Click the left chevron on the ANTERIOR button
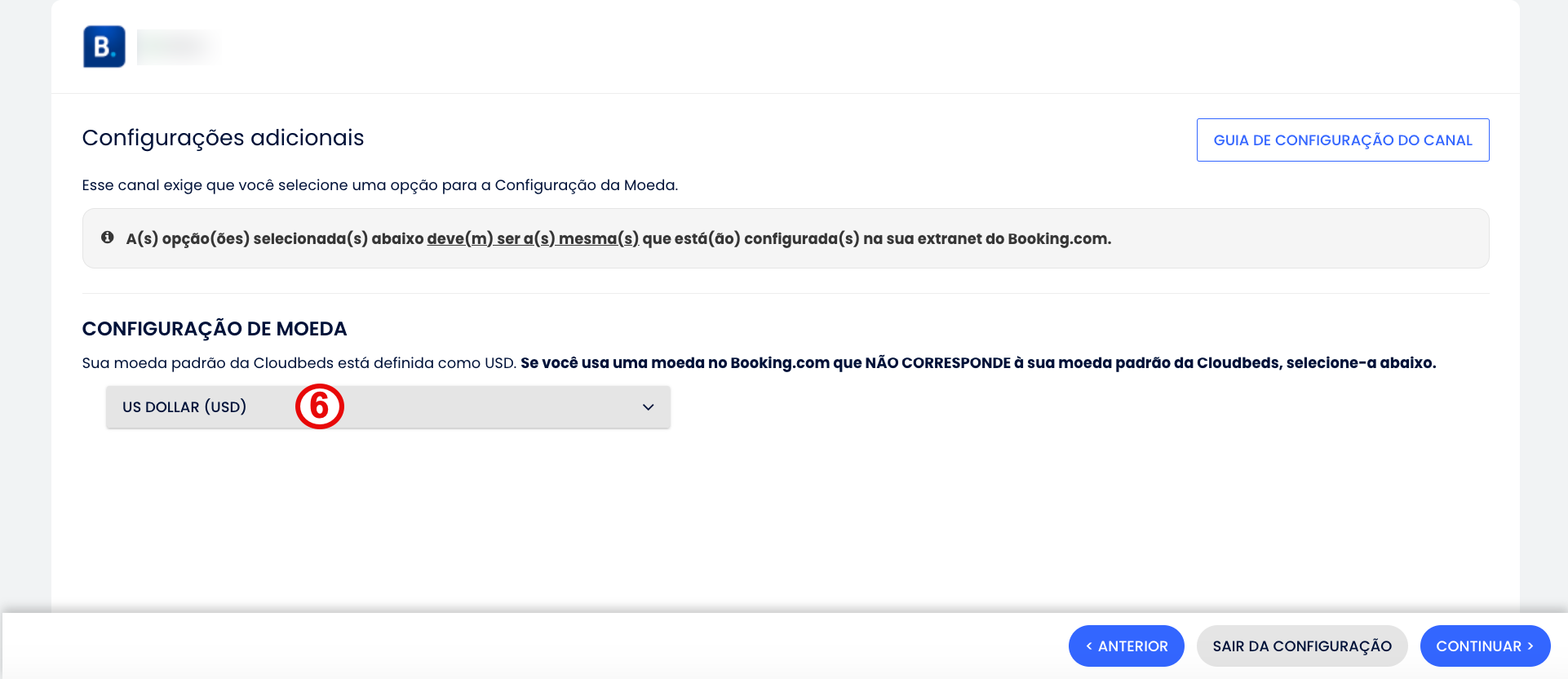Viewport: 1568px width, 679px height. [x=1089, y=646]
